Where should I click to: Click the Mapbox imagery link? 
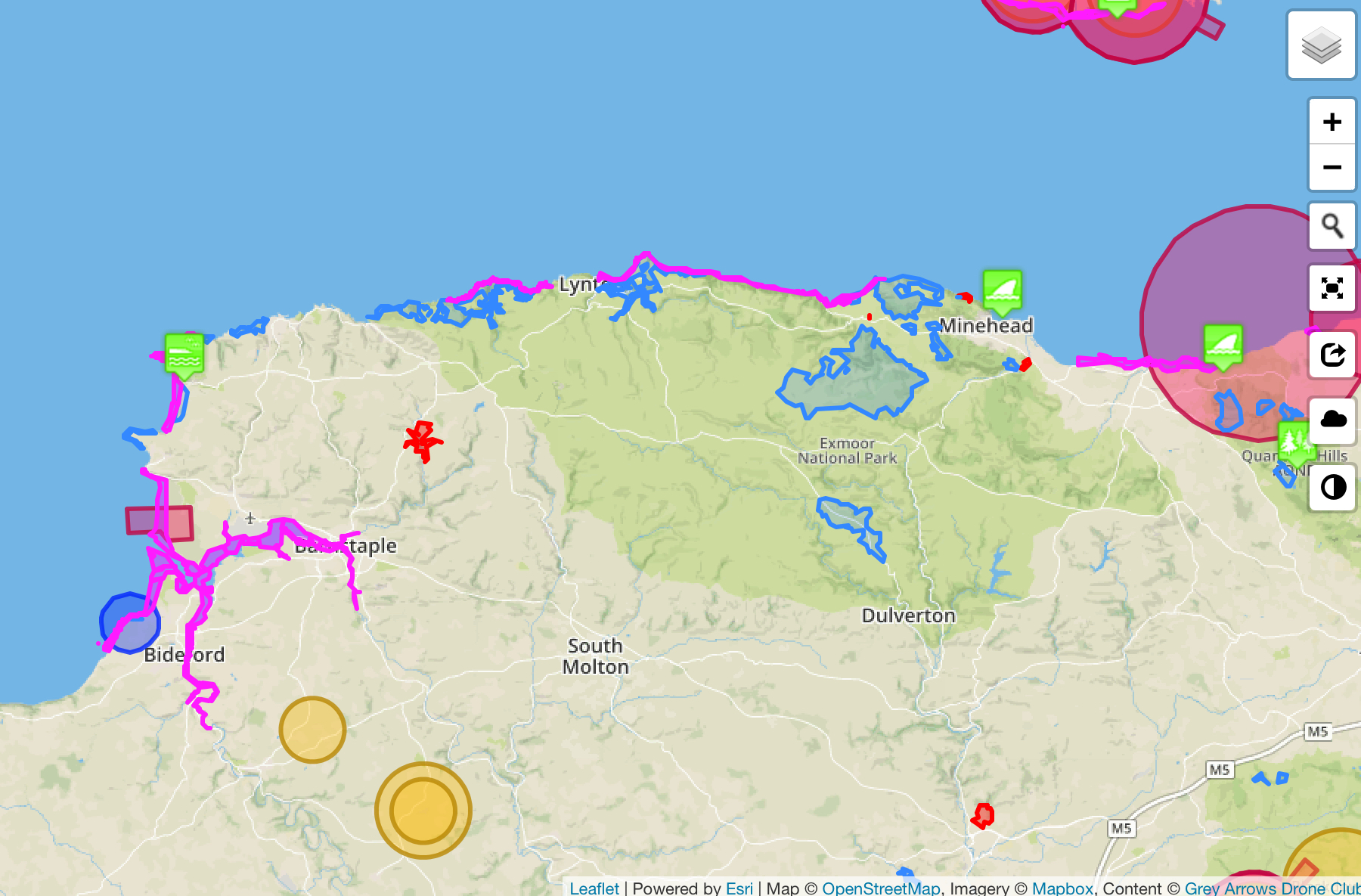pyautogui.click(x=1062, y=888)
